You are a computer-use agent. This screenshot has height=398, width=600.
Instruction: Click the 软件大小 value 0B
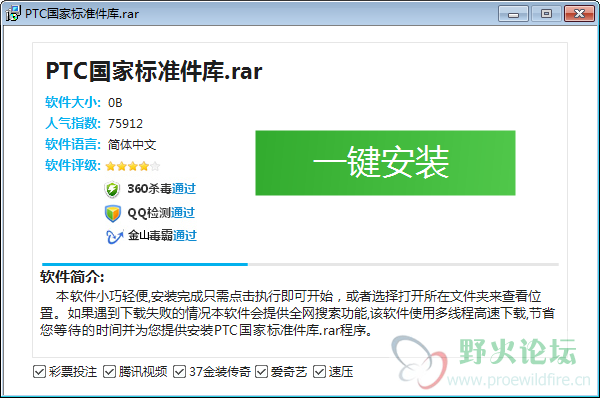click(x=115, y=103)
